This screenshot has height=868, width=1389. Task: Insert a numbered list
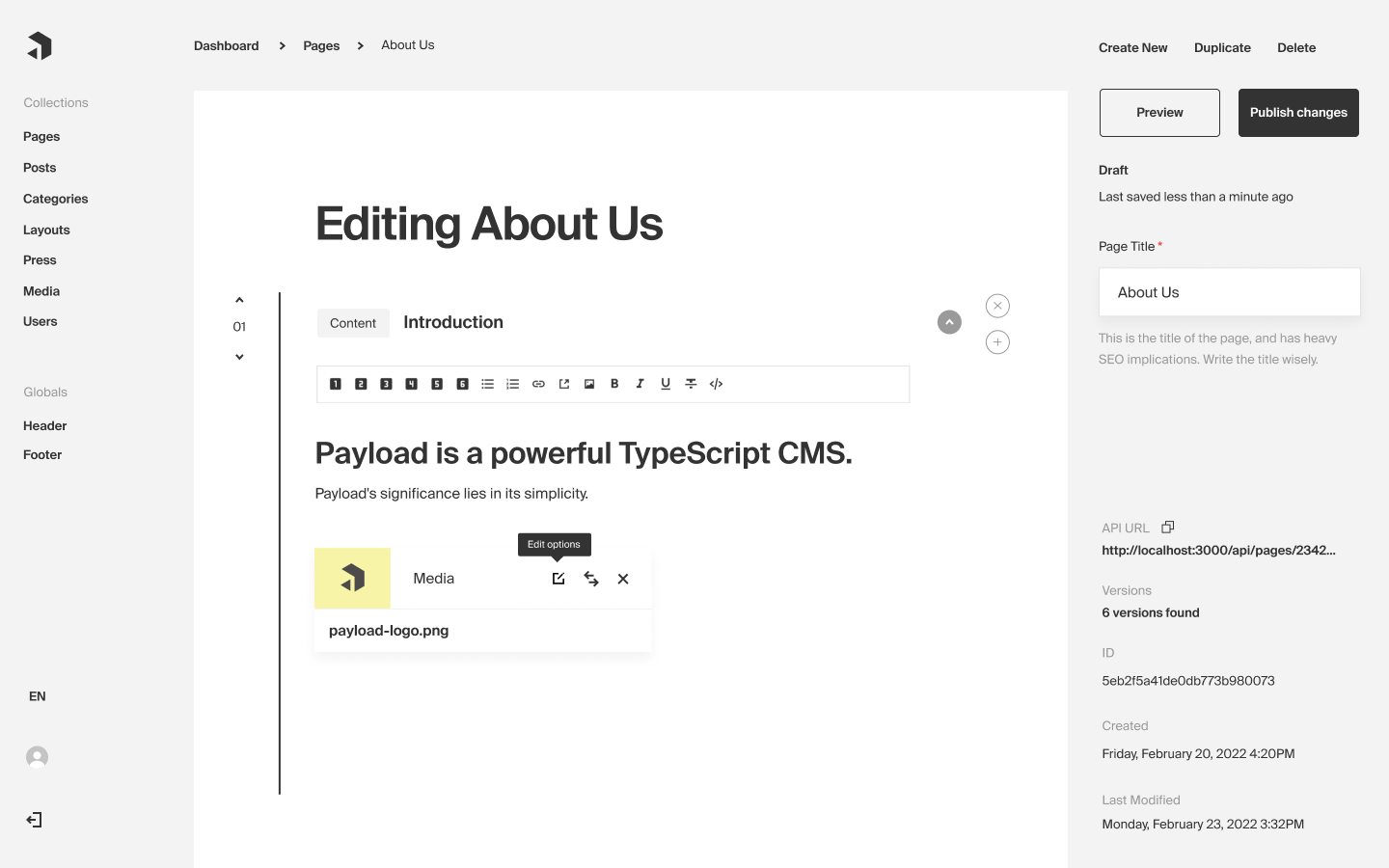pos(513,384)
